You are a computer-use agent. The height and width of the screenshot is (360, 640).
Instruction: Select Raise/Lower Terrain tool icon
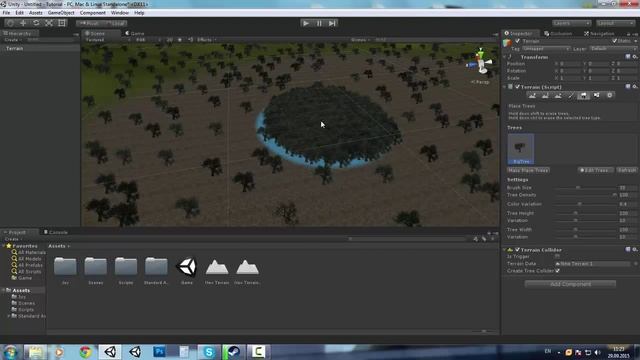[532, 96]
